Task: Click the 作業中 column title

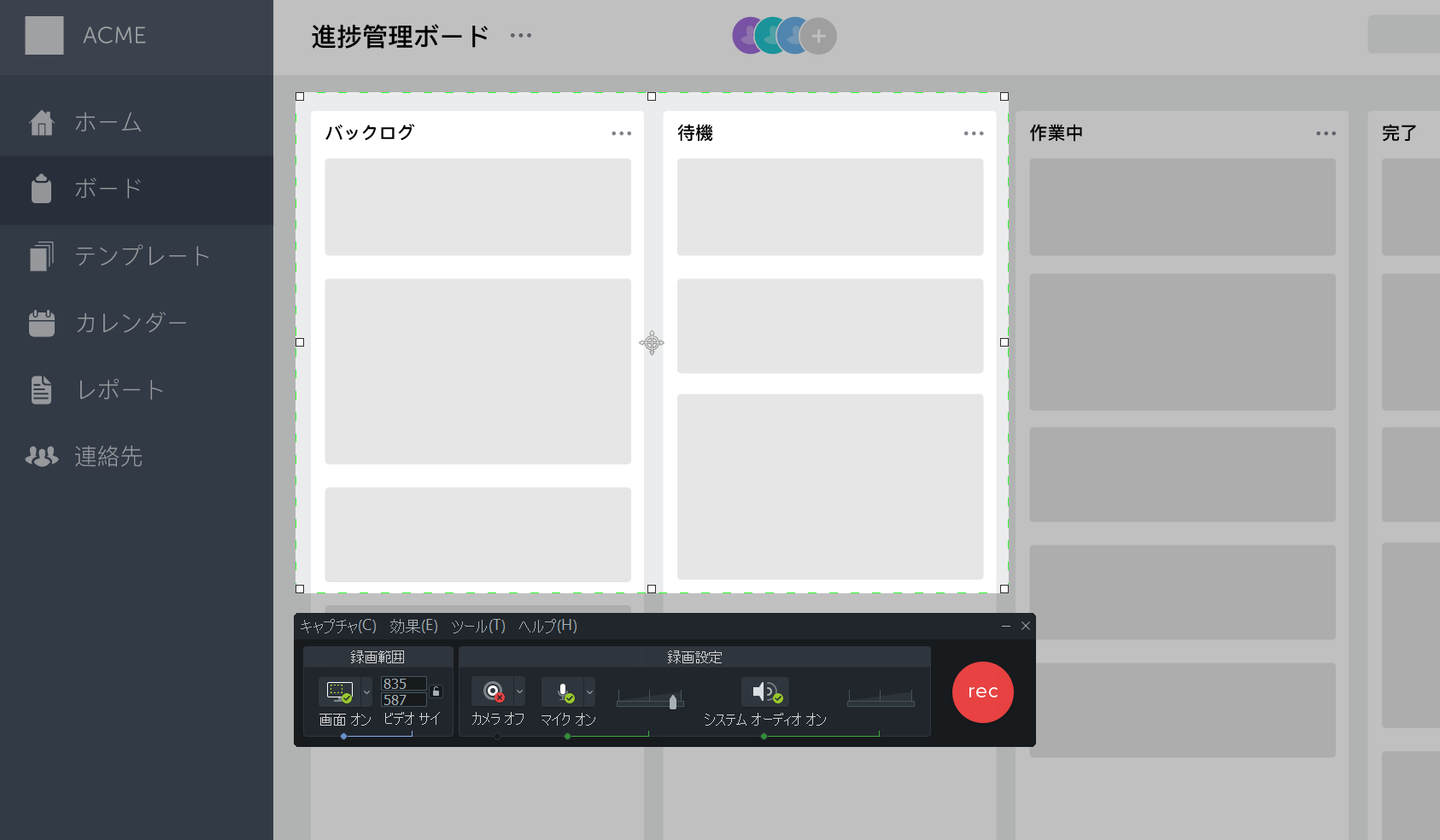Action: pyautogui.click(x=1057, y=133)
